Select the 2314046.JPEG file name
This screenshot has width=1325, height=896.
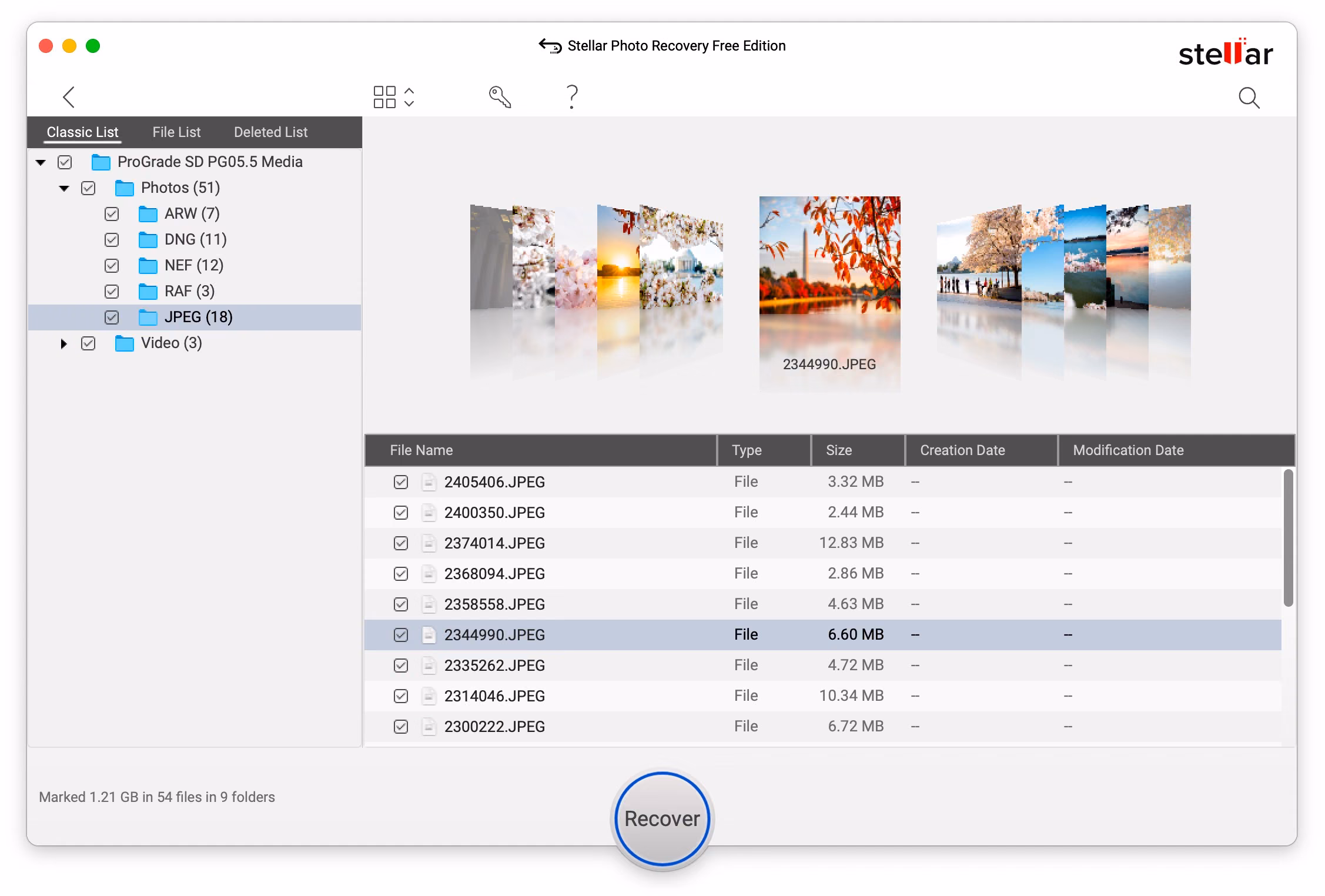[494, 696]
